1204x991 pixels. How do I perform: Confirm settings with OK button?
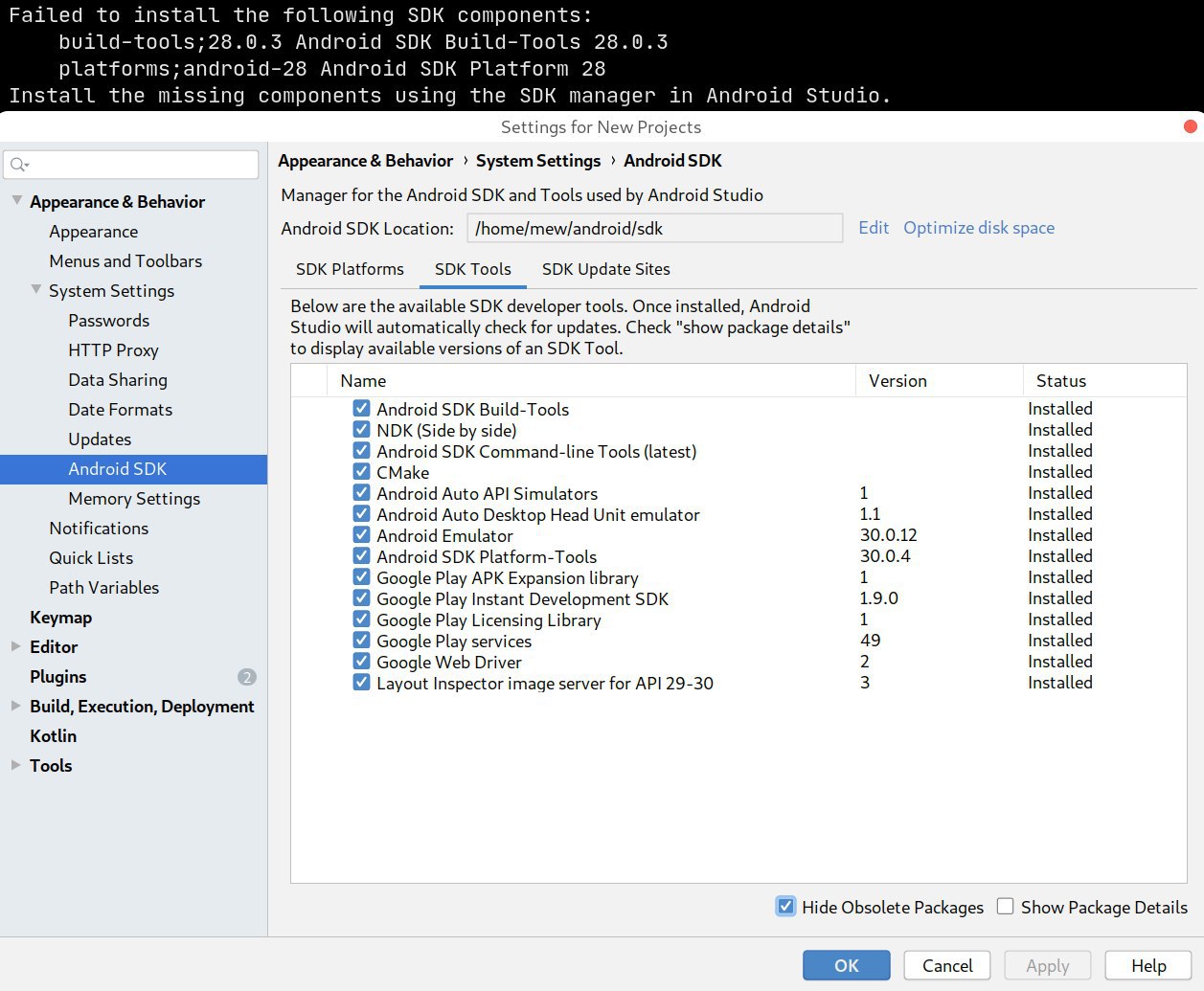847,965
